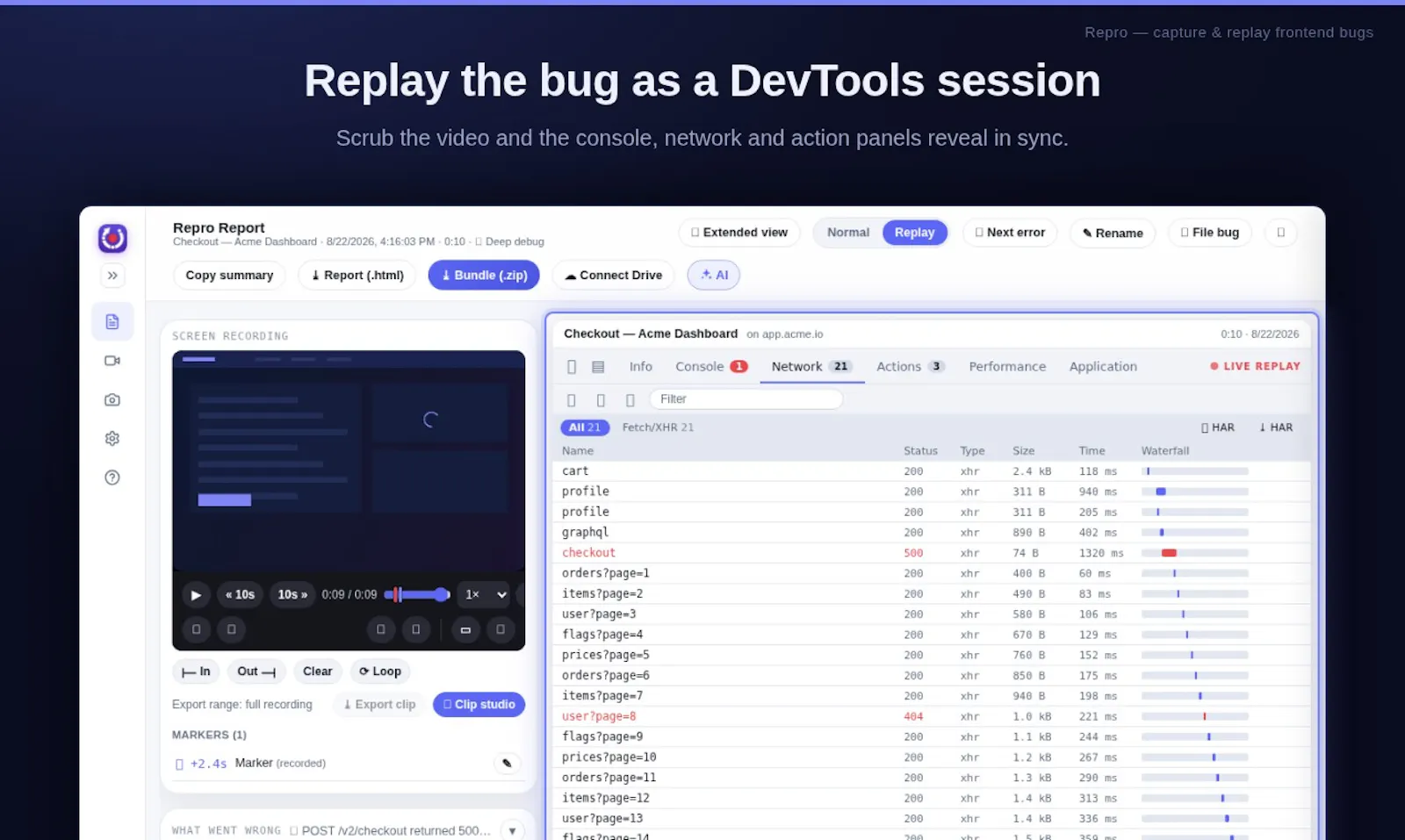The width and height of the screenshot is (1405, 840).
Task: Select the graphql request row
Action: [931, 533]
